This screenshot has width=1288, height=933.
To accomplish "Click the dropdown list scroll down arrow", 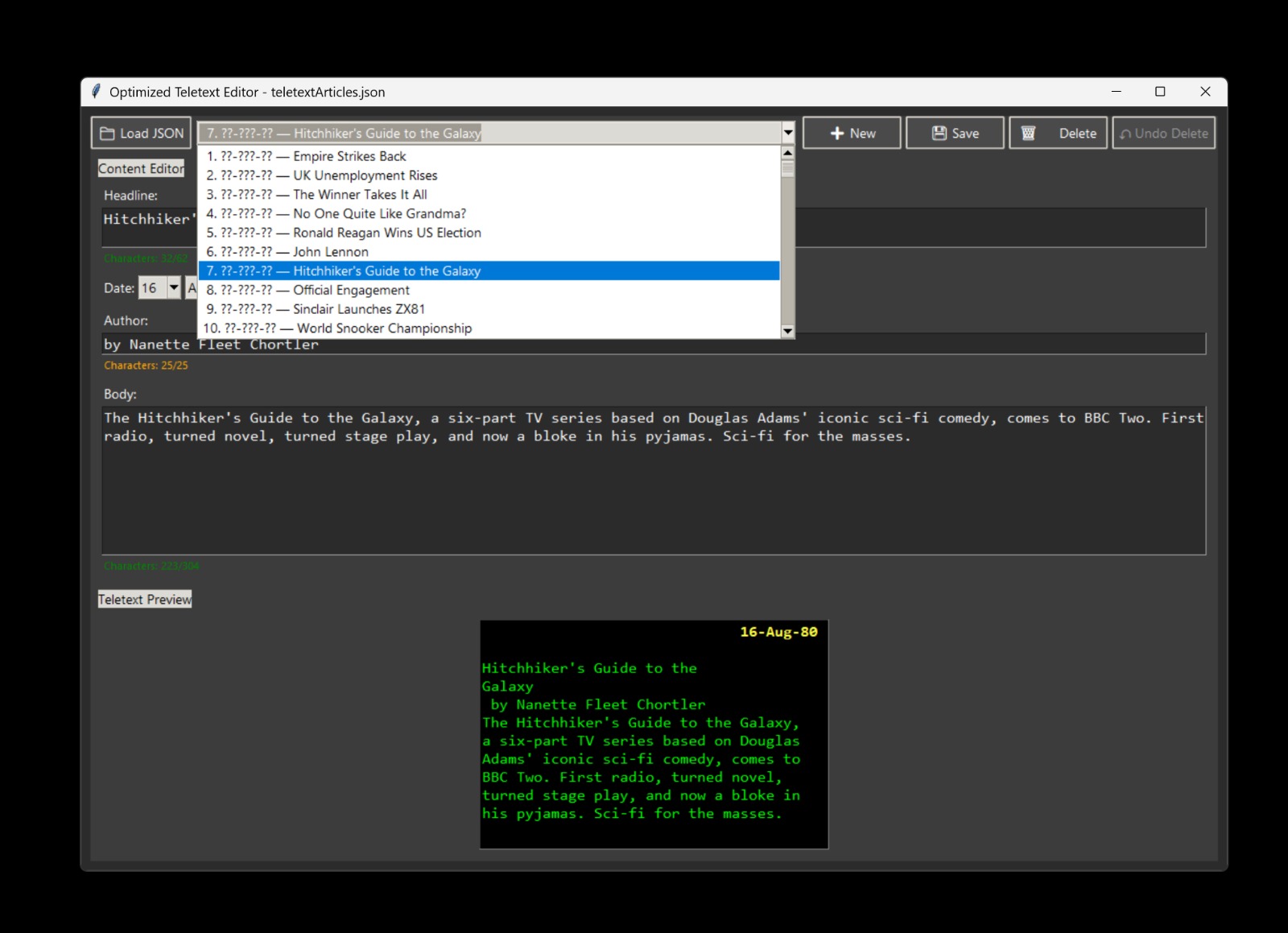I will click(788, 331).
